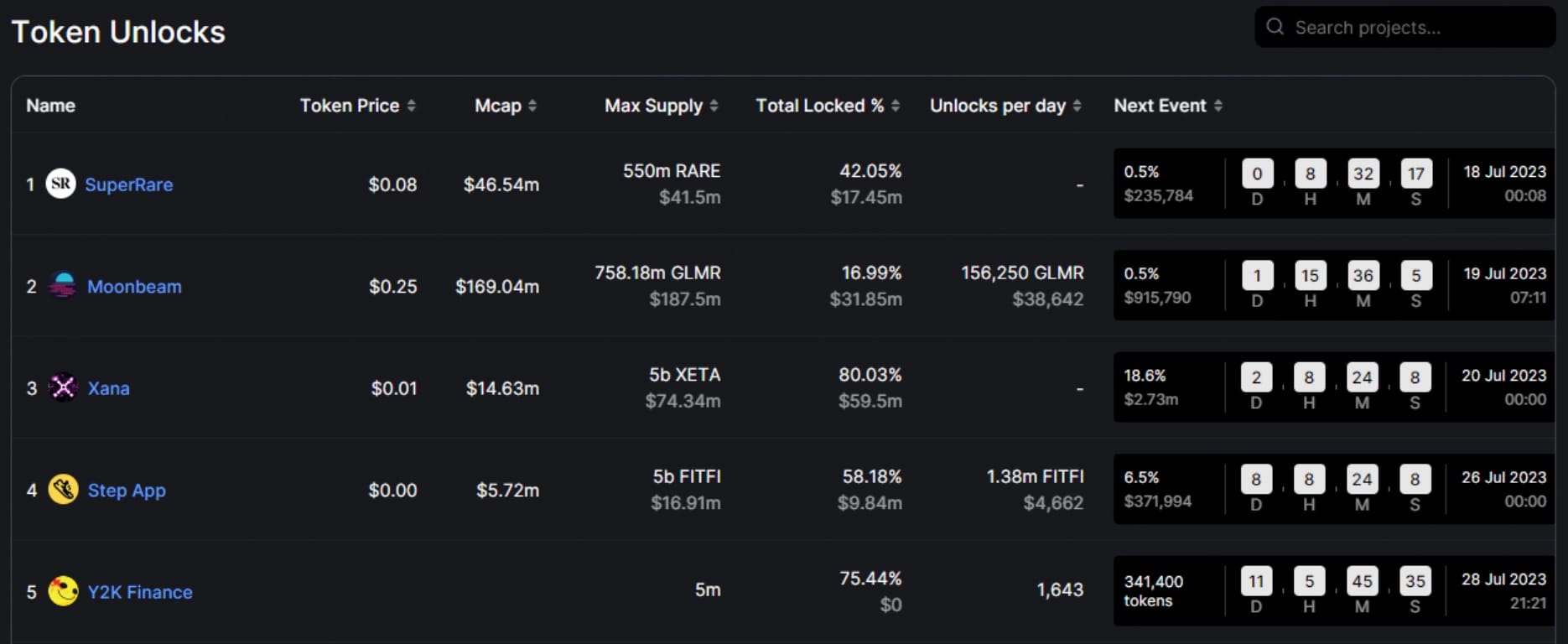Select SuperRare token price $0.08
The height and width of the screenshot is (644, 1568).
click(392, 184)
